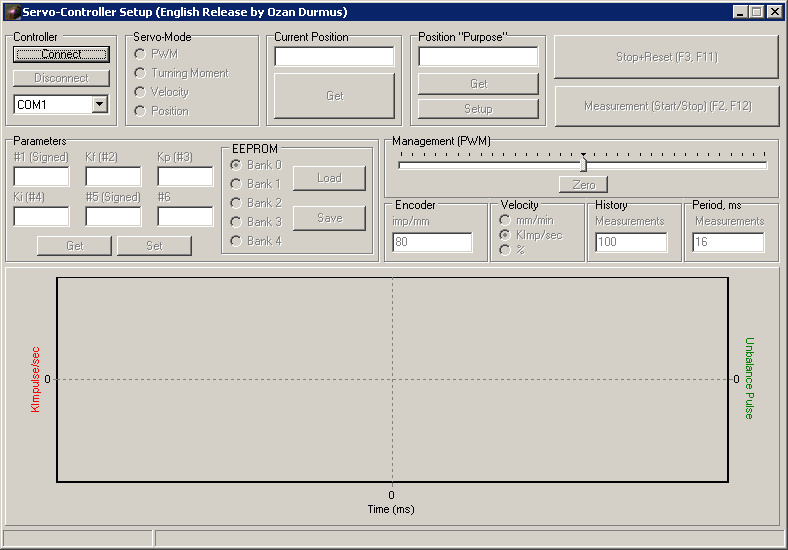Select the PWM servo mode

[140, 54]
